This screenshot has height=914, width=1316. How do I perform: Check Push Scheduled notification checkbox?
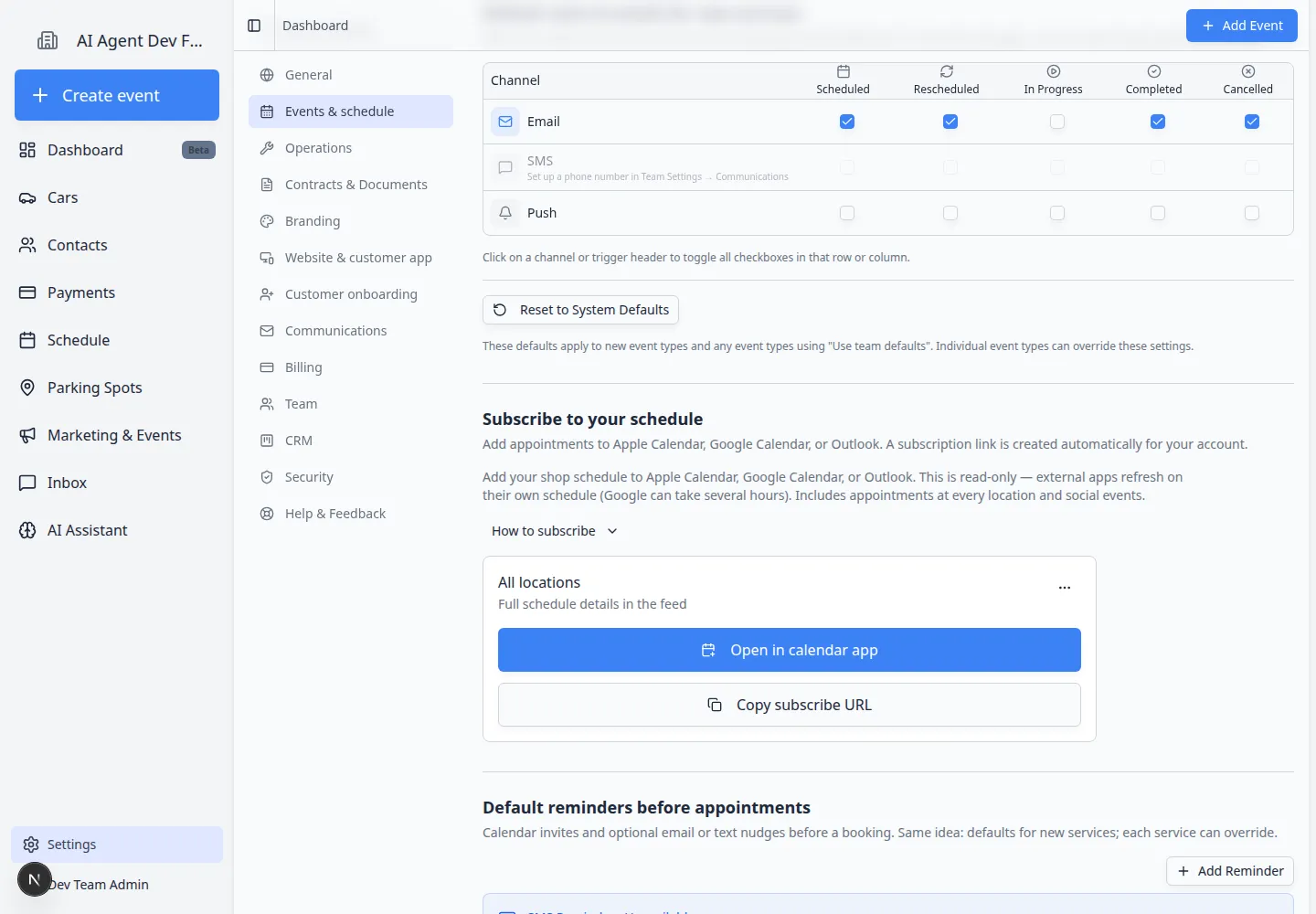847,213
